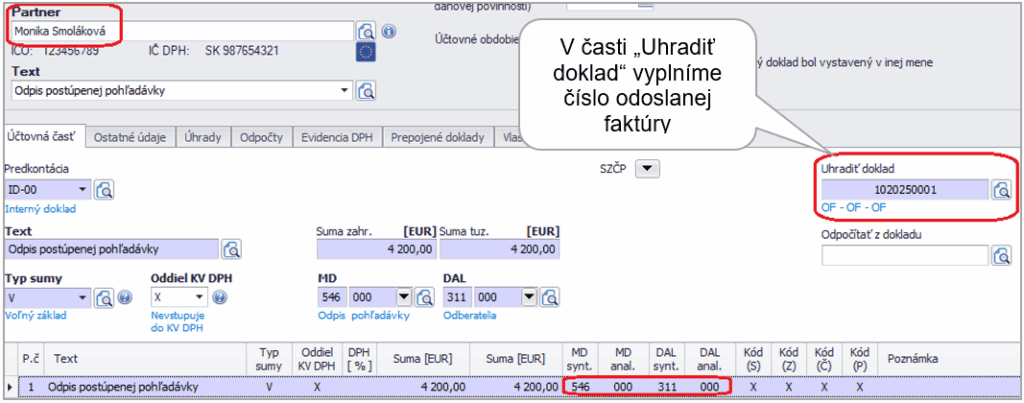
Task: Click lookup icon next to Uhradiť doklad
Action: [x=1001, y=189]
